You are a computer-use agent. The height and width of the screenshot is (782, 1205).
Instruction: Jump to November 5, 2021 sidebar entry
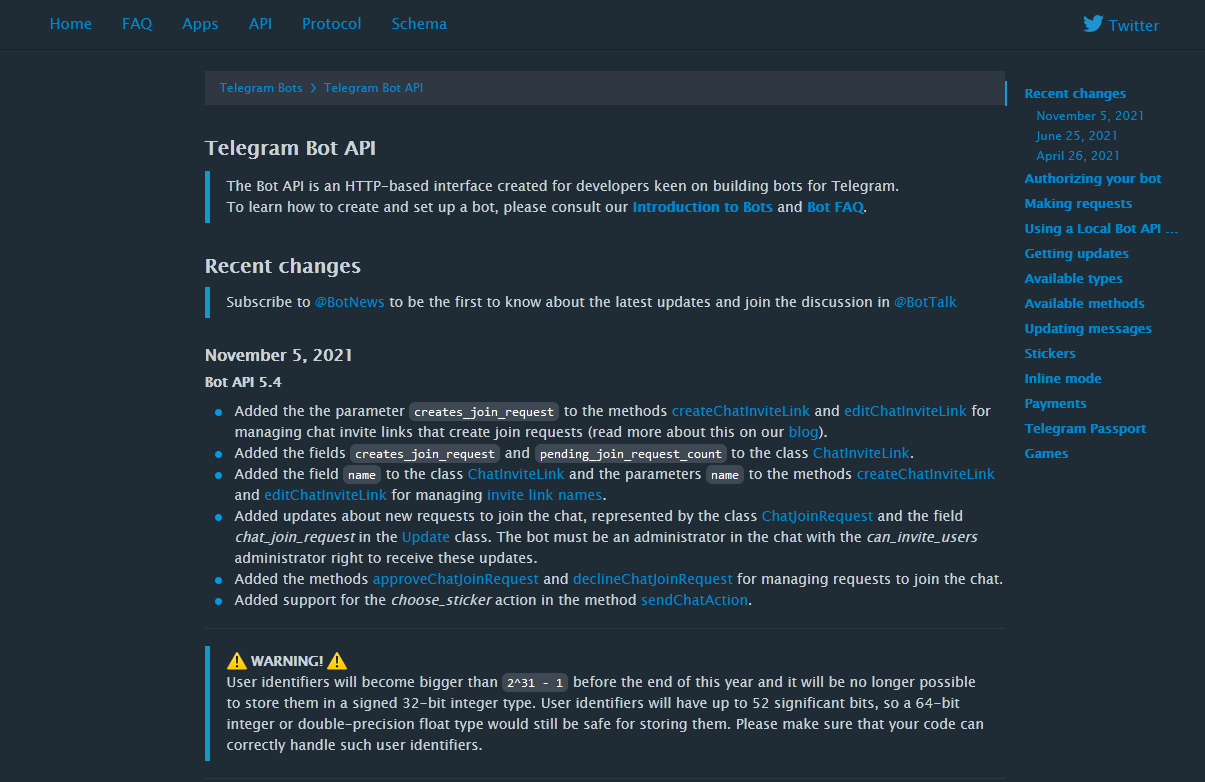coord(1090,116)
